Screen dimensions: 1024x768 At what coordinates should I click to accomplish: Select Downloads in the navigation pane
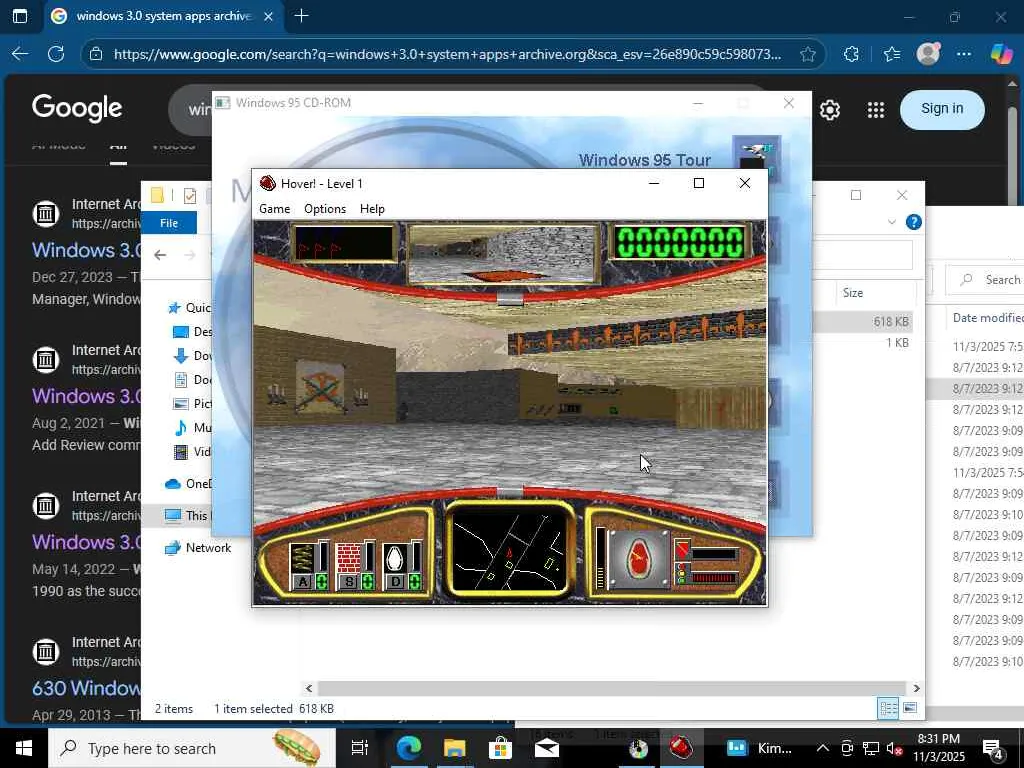(x=193, y=356)
